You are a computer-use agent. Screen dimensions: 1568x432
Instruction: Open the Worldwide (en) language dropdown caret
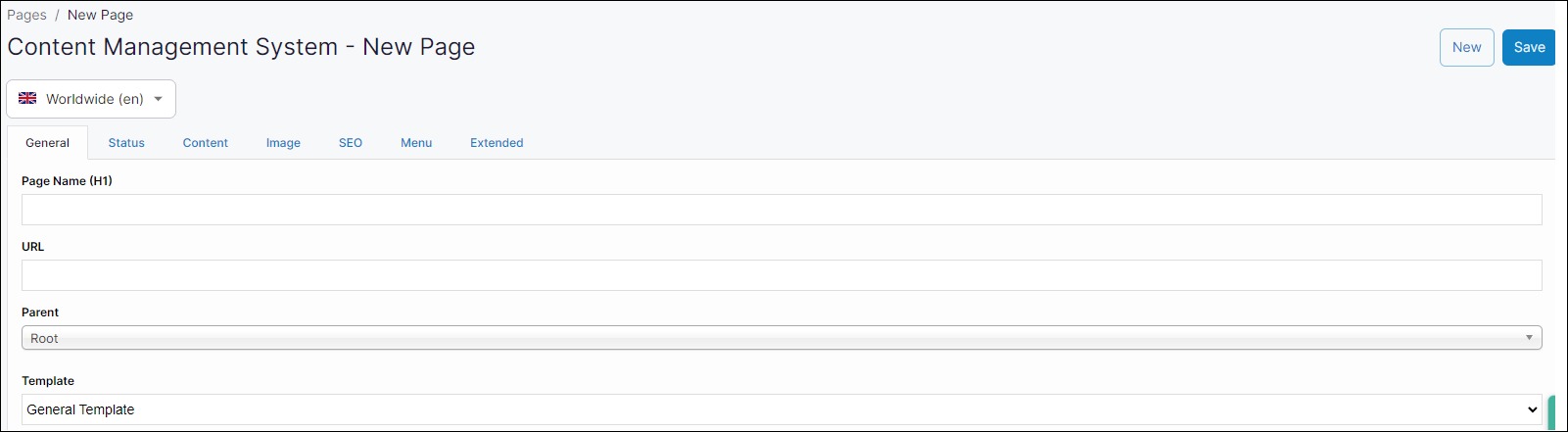click(x=159, y=99)
